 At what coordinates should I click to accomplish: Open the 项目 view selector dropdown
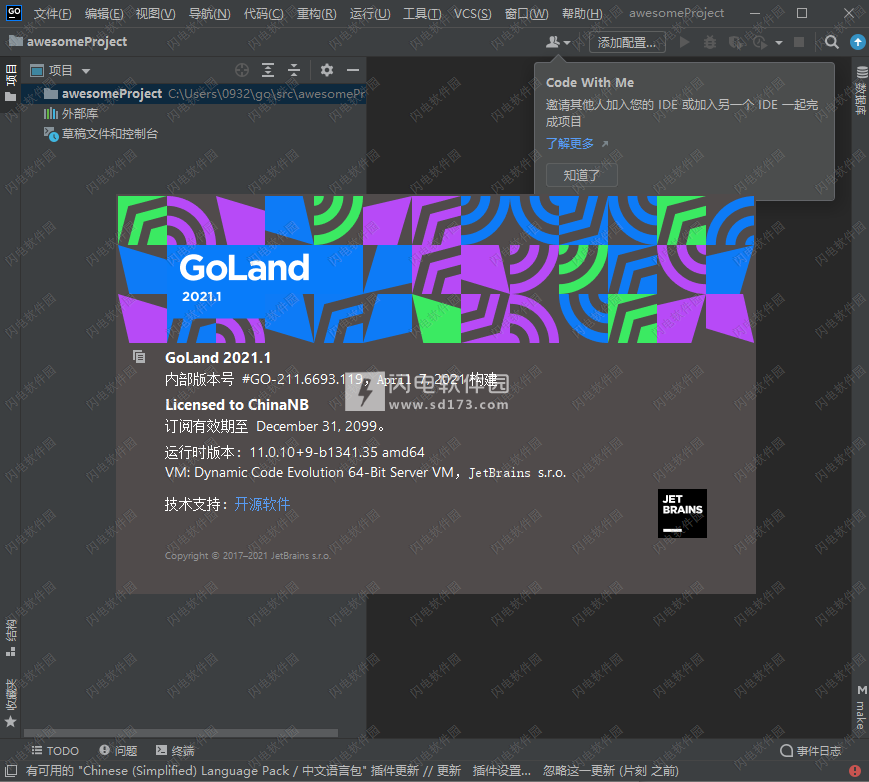pos(60,70)
